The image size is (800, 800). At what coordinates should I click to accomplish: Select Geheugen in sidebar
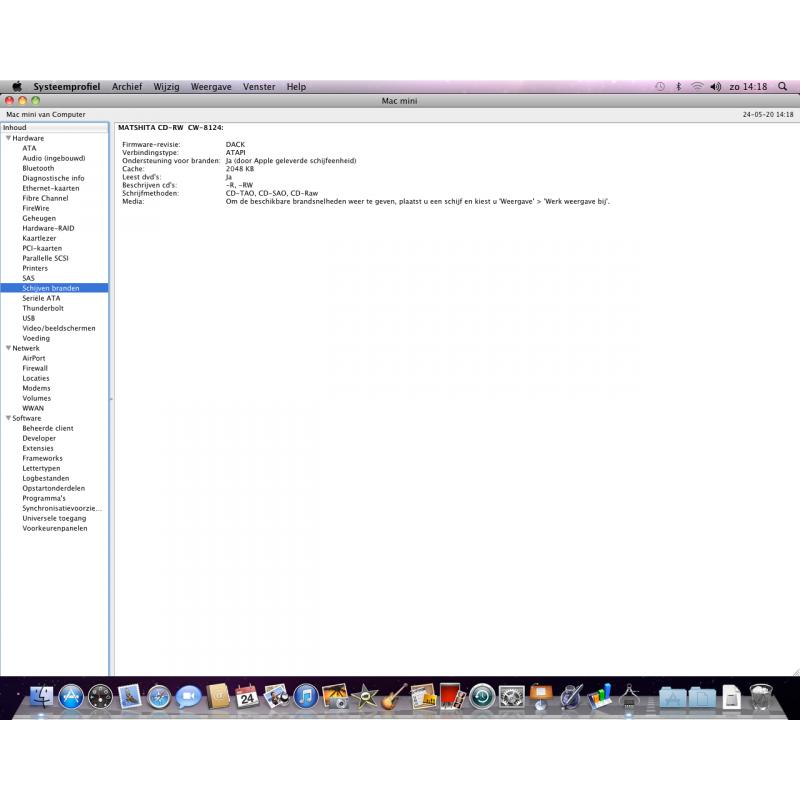tap(39, 218)
